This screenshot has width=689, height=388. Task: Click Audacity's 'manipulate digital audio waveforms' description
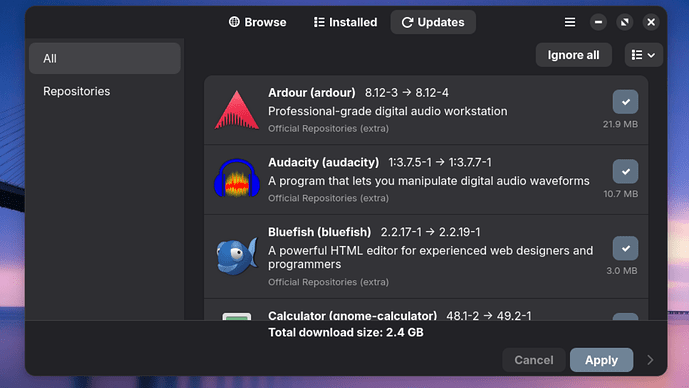[x=429, y=181]
